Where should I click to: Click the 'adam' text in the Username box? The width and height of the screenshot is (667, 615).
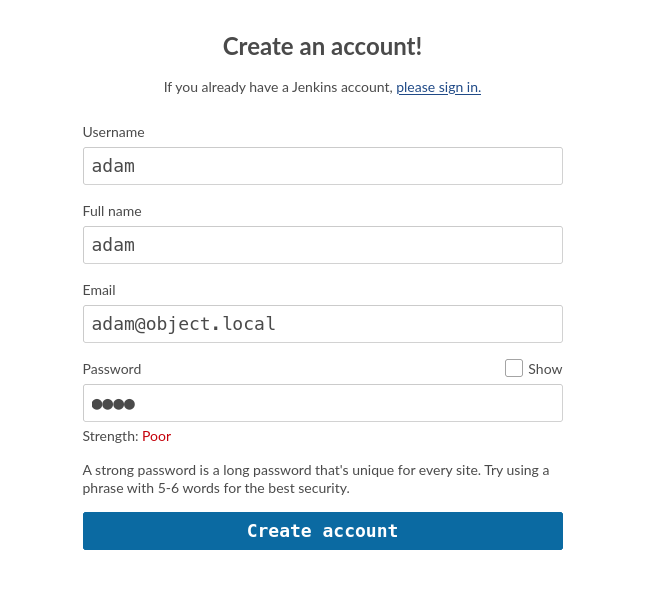pos(113,166)
